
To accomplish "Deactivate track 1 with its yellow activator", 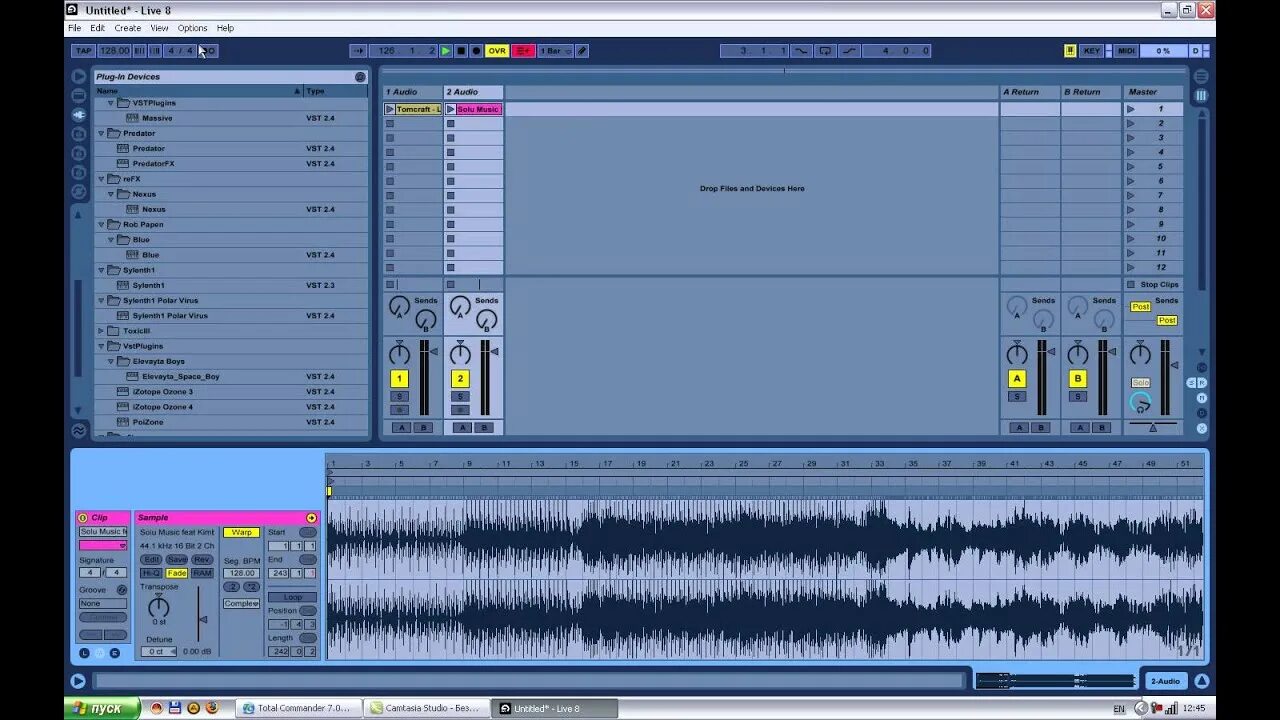I will tap(399, 379).
